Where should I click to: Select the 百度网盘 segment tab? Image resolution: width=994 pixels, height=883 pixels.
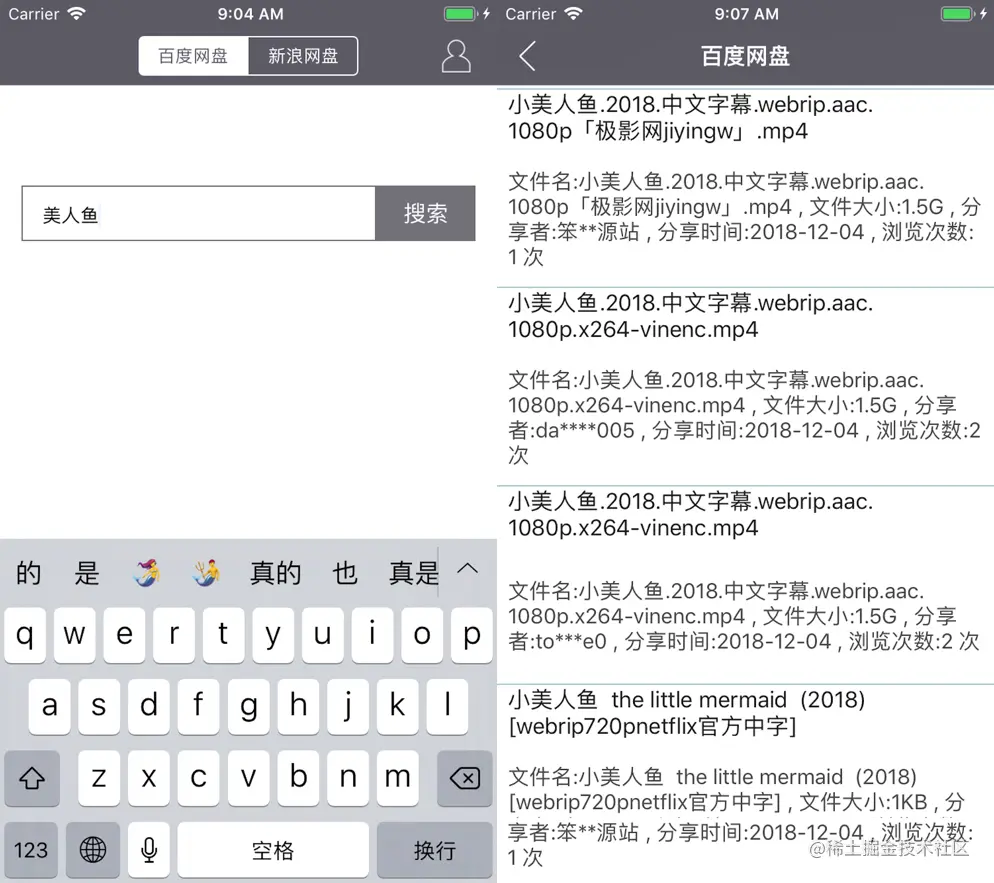(193, 56)
